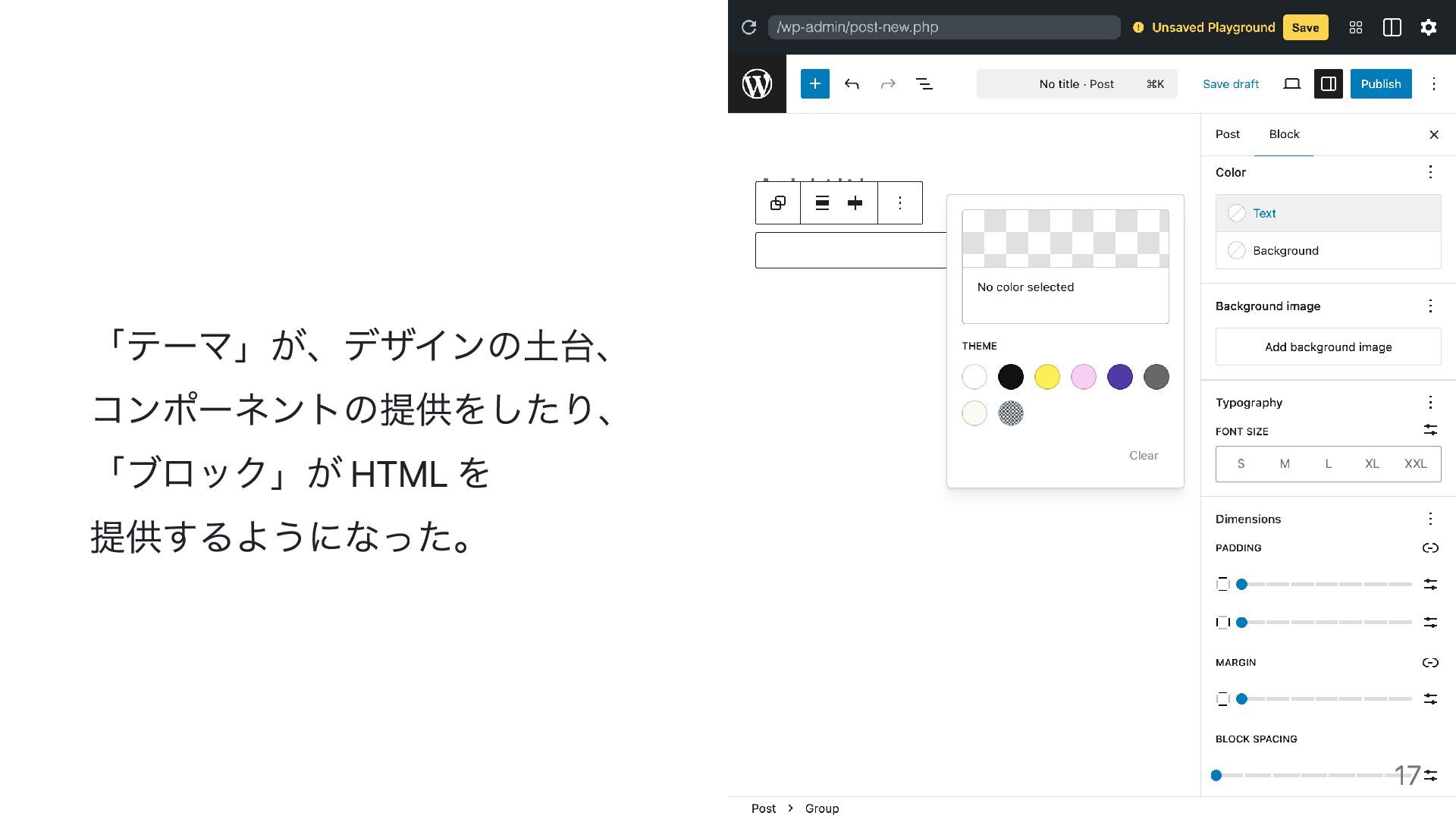
Task: Click Add background image button
Action: pos(1328,347)
